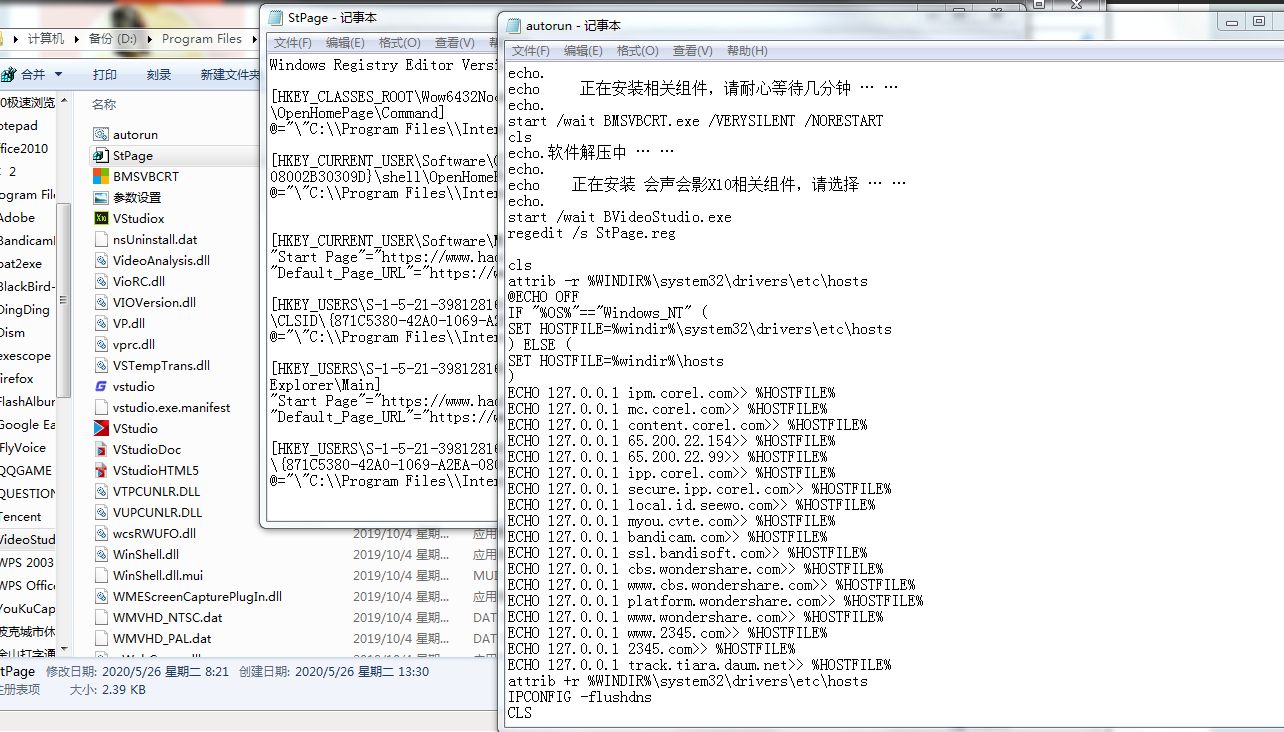The width and height of the screenshot is (1284, 732).
Task: Select the autorun batch file icon
Action: [x=101, y=134]
